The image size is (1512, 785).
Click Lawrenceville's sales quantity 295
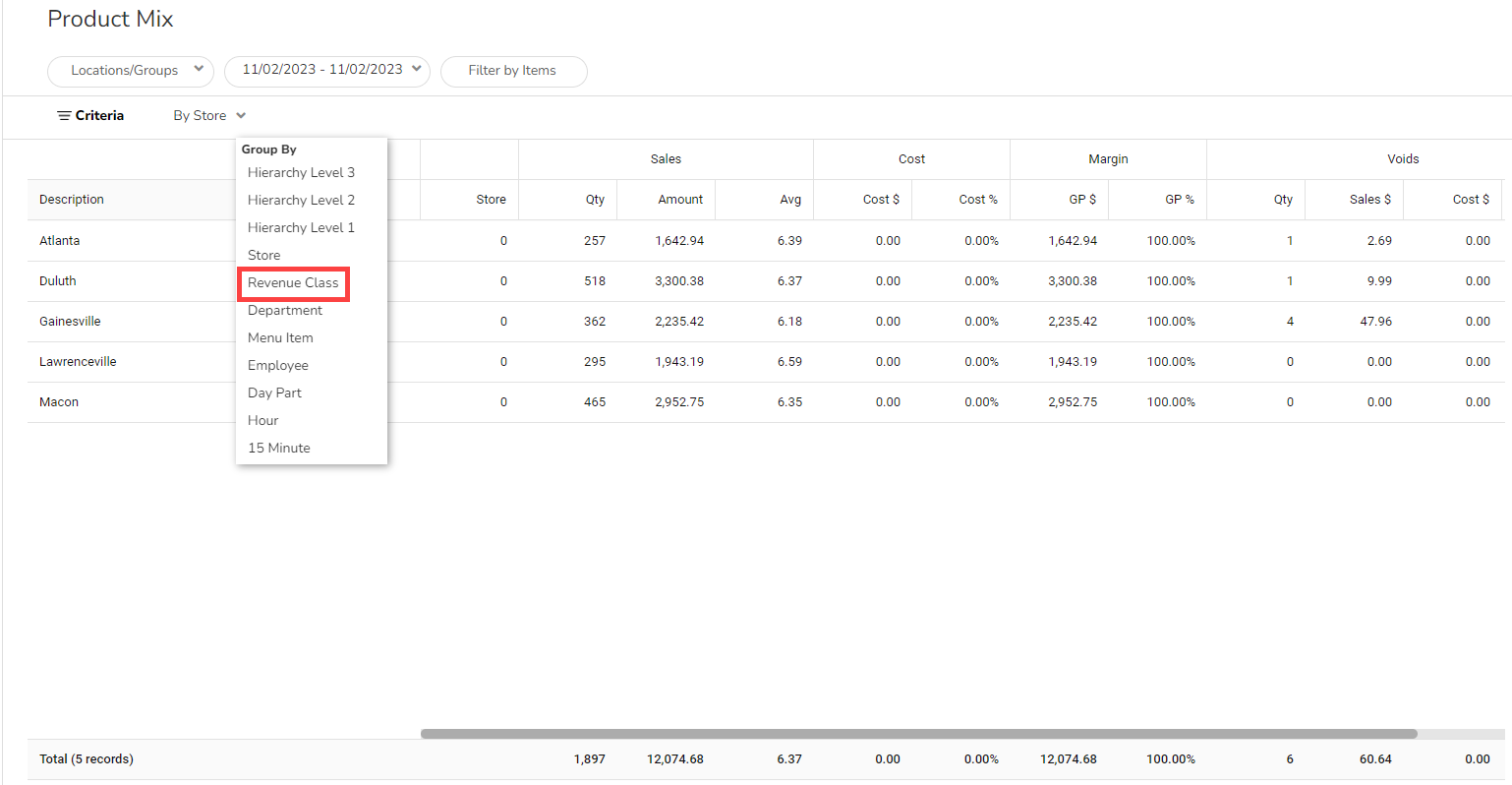point(595,362)
